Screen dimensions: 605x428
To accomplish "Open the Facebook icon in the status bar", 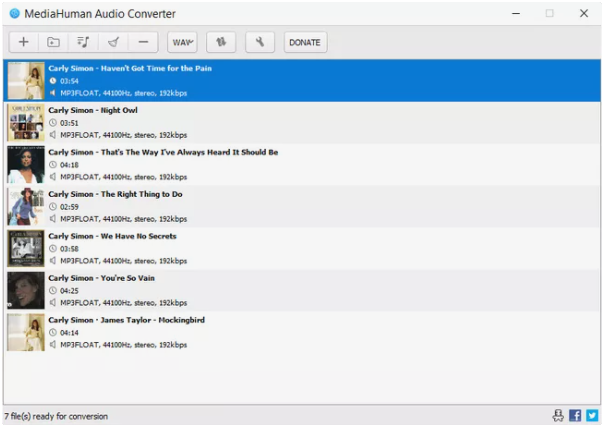I will 575,415.
